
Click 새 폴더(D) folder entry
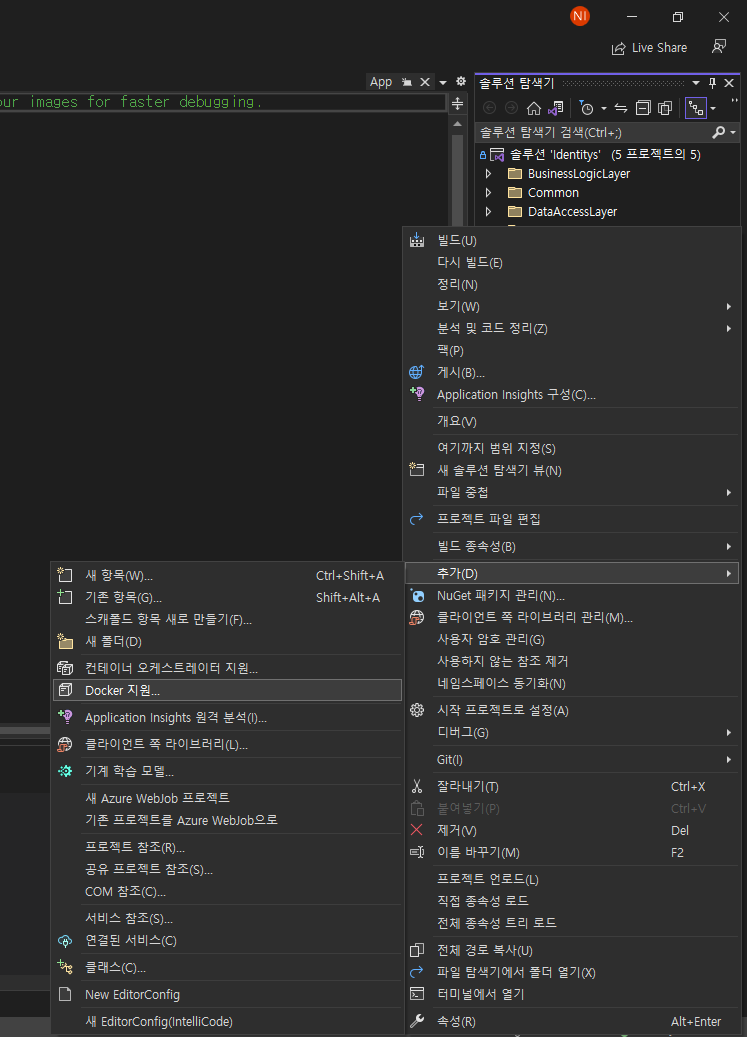tap(227, 642)
